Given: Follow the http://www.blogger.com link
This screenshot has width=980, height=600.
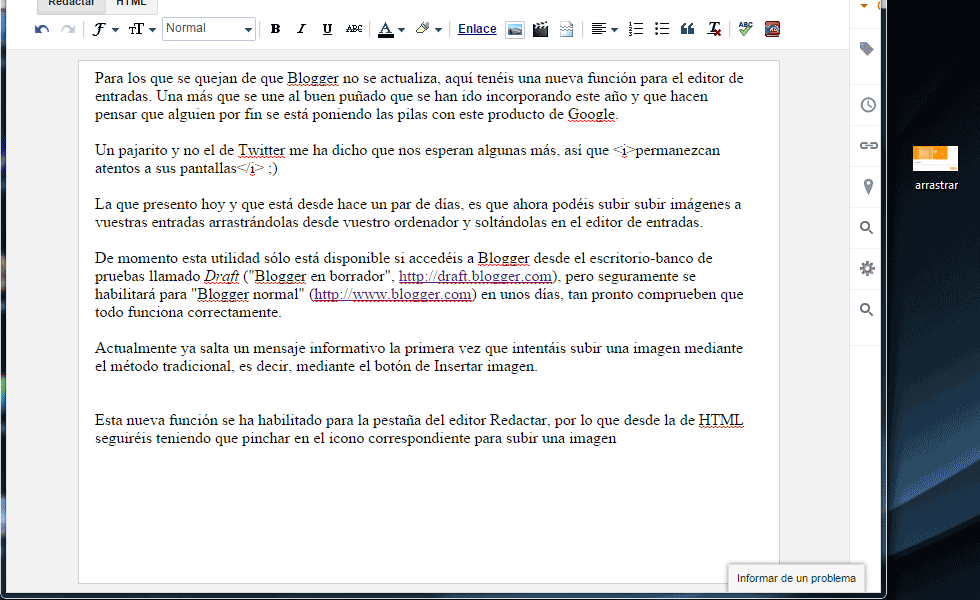Looking at the screenshot, I should click(392, 294).
